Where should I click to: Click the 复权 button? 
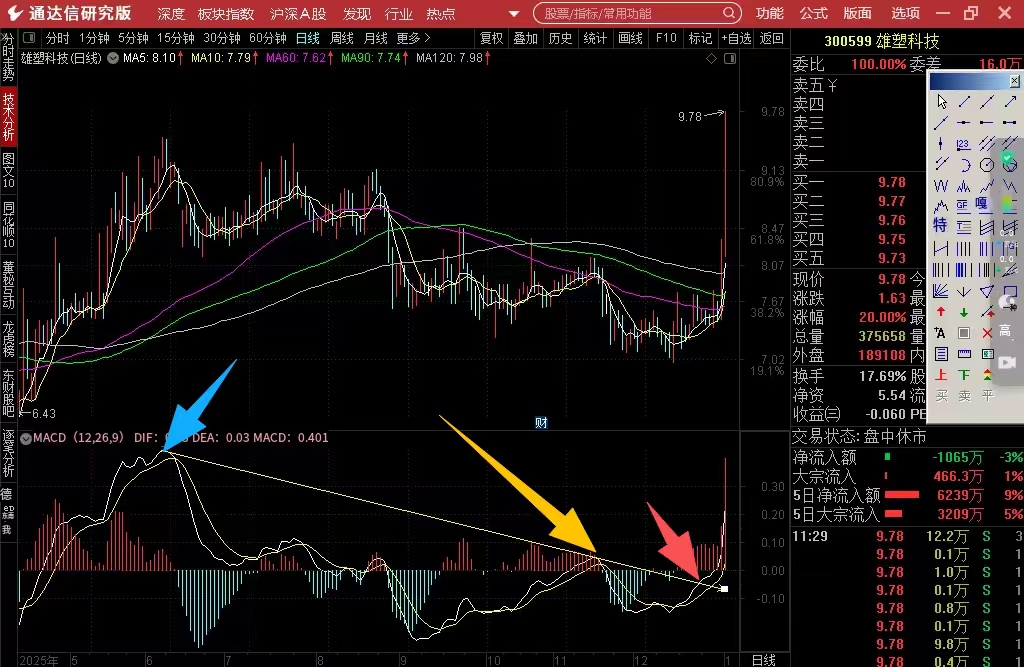(491, 39)
